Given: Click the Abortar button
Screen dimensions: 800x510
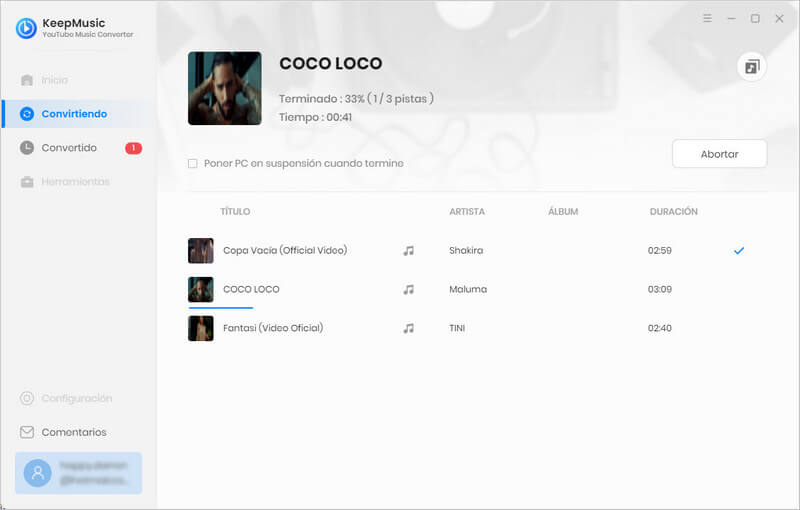Looking at the screenshot, I should (719, 154).
